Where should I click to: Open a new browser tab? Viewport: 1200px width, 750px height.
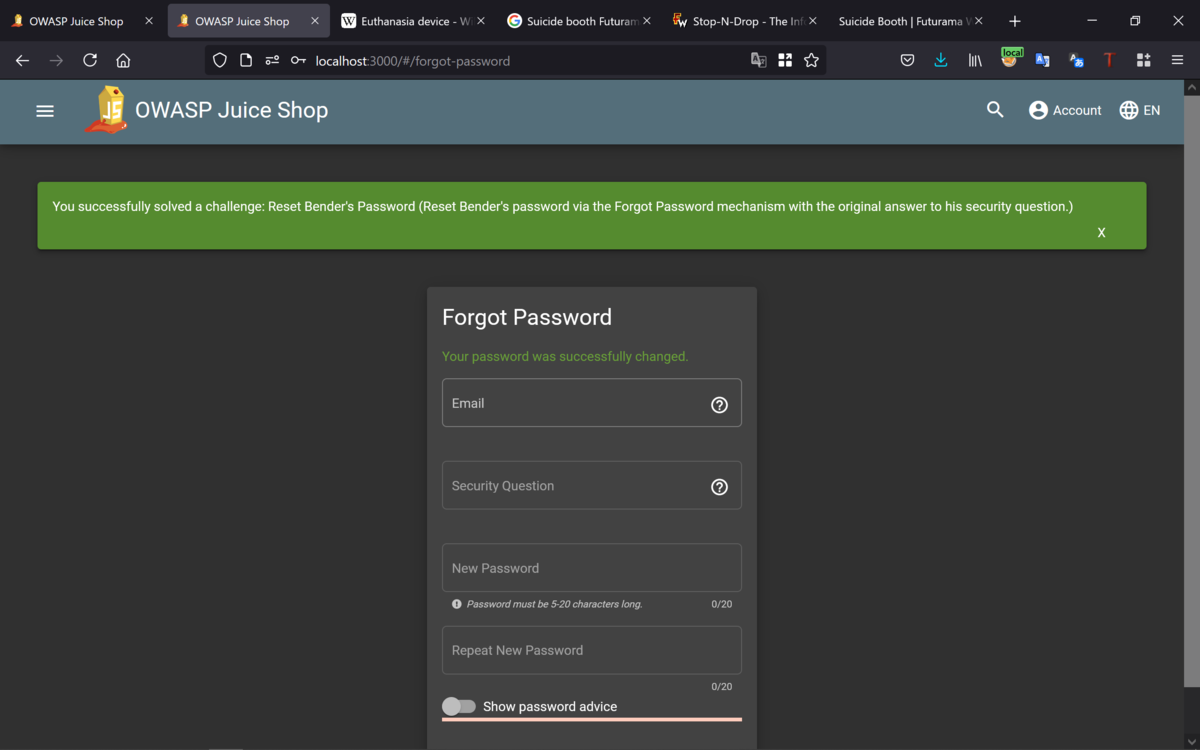[x=1015, y=21]
